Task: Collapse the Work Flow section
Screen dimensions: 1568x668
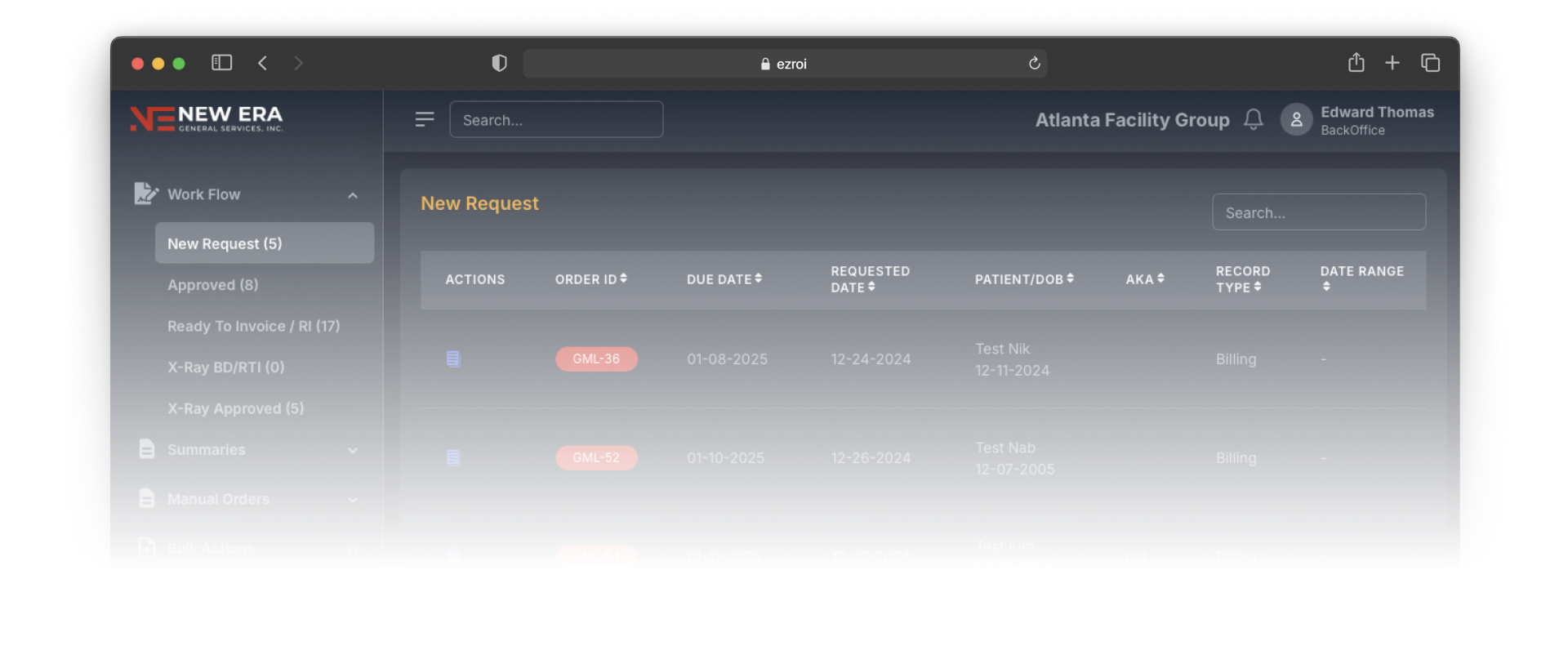Action: tap(353, 195)
